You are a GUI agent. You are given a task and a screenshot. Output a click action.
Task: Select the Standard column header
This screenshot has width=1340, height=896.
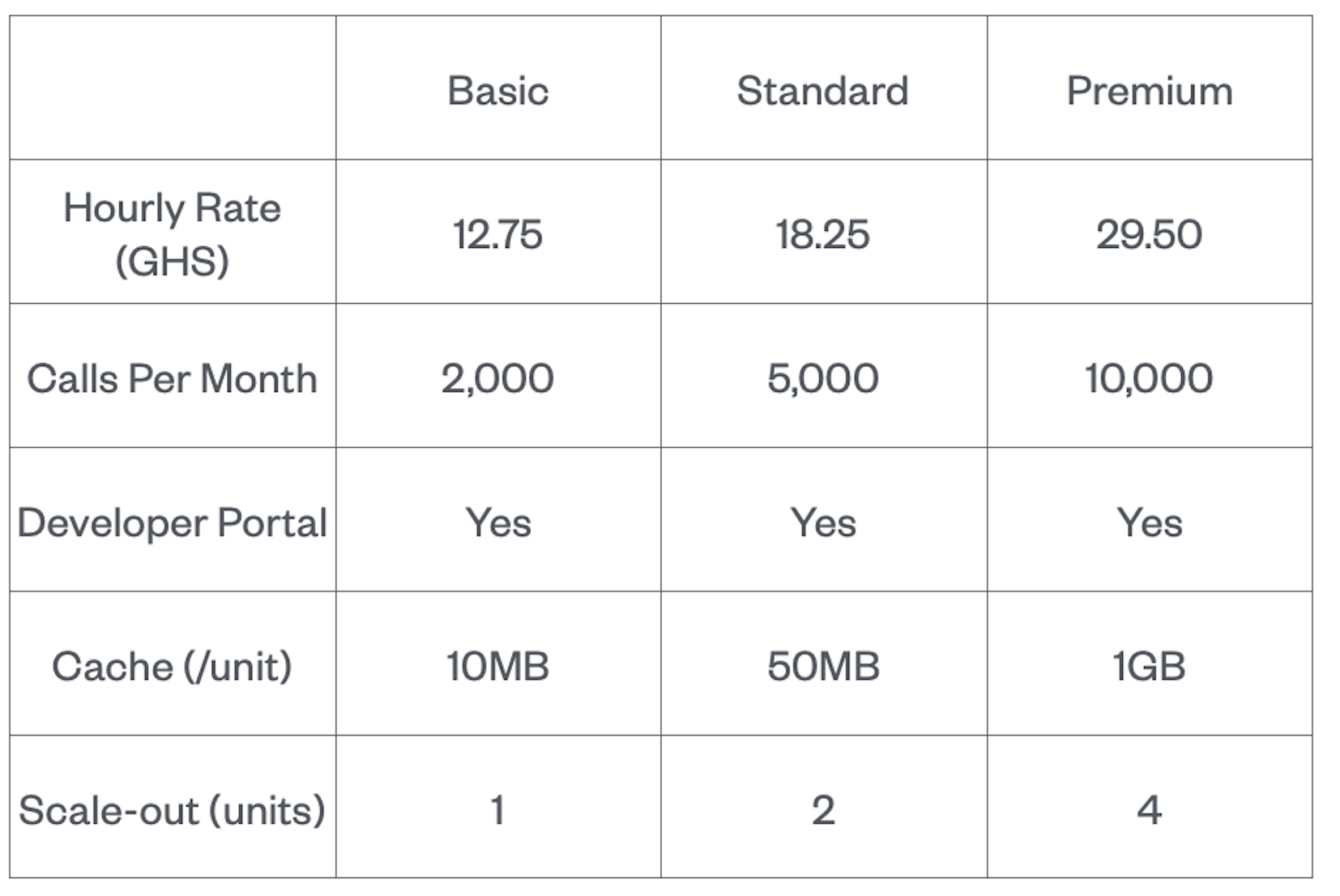822,90
